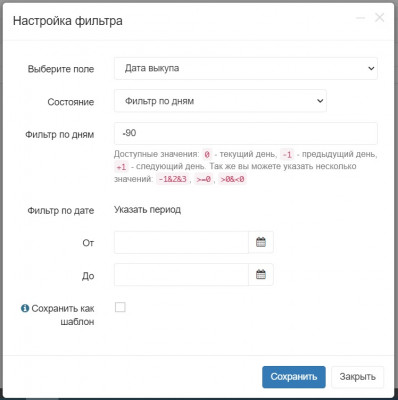The width and height of the screenshot is (398, 400).
Task: Focus the До date input
Action: point(181,275)
